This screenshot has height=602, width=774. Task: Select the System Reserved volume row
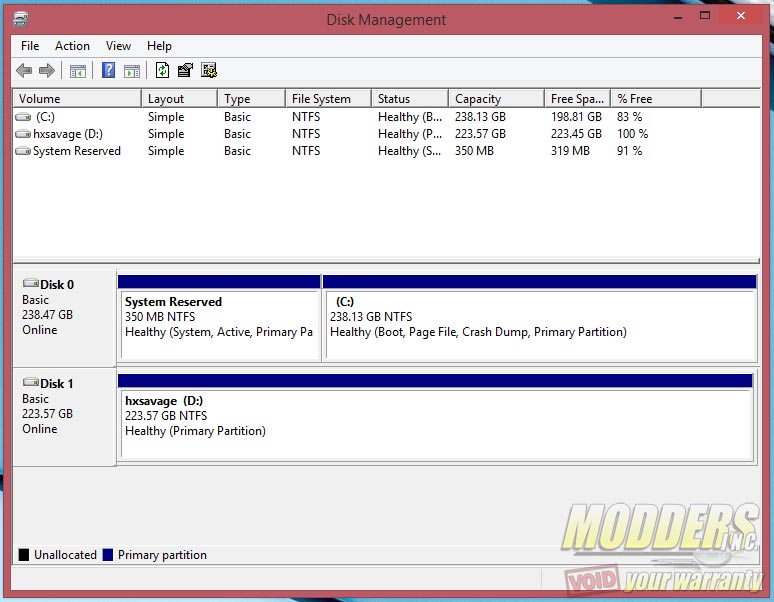coord(387,151)
